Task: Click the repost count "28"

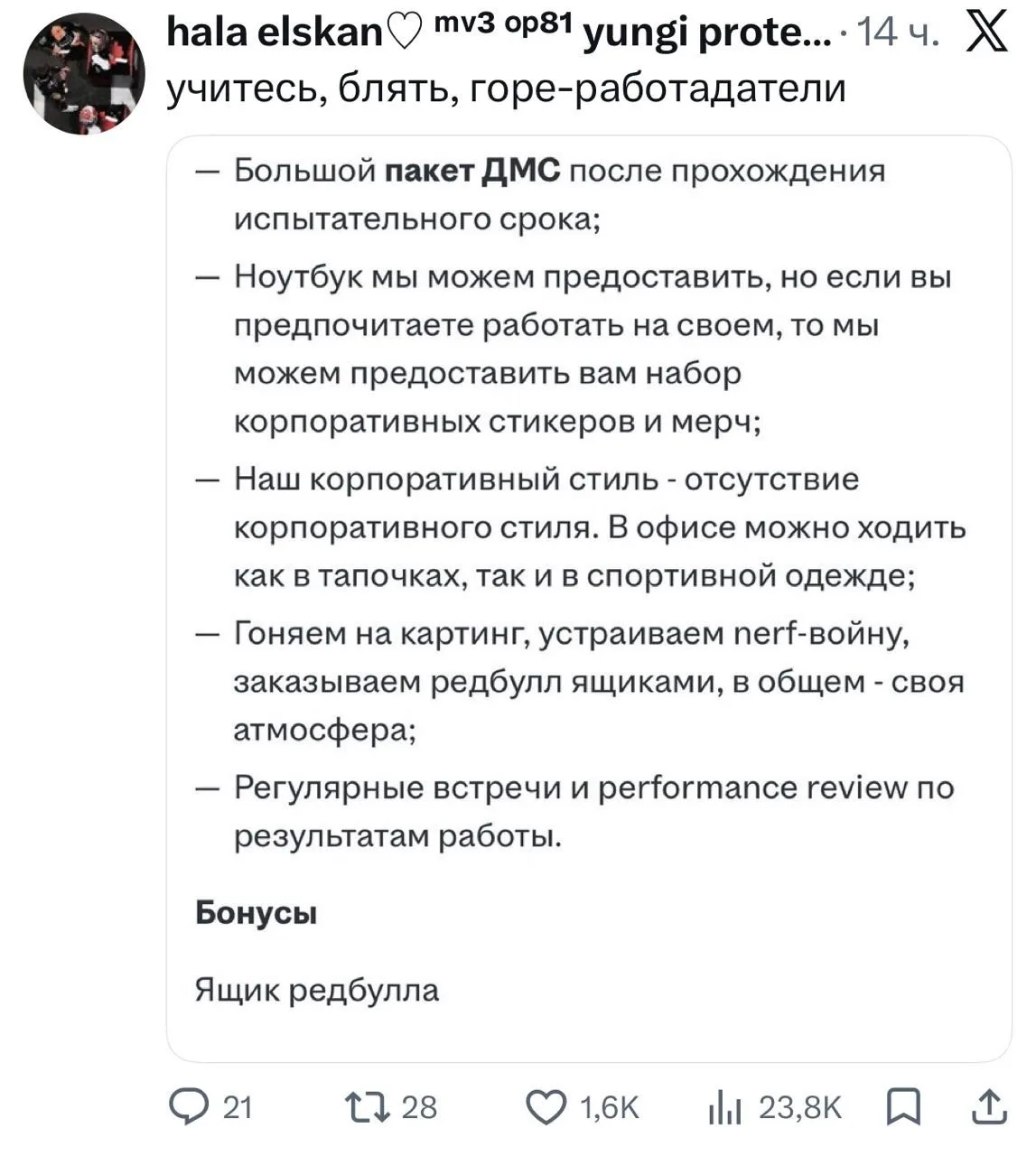Action: (419, 1107)
